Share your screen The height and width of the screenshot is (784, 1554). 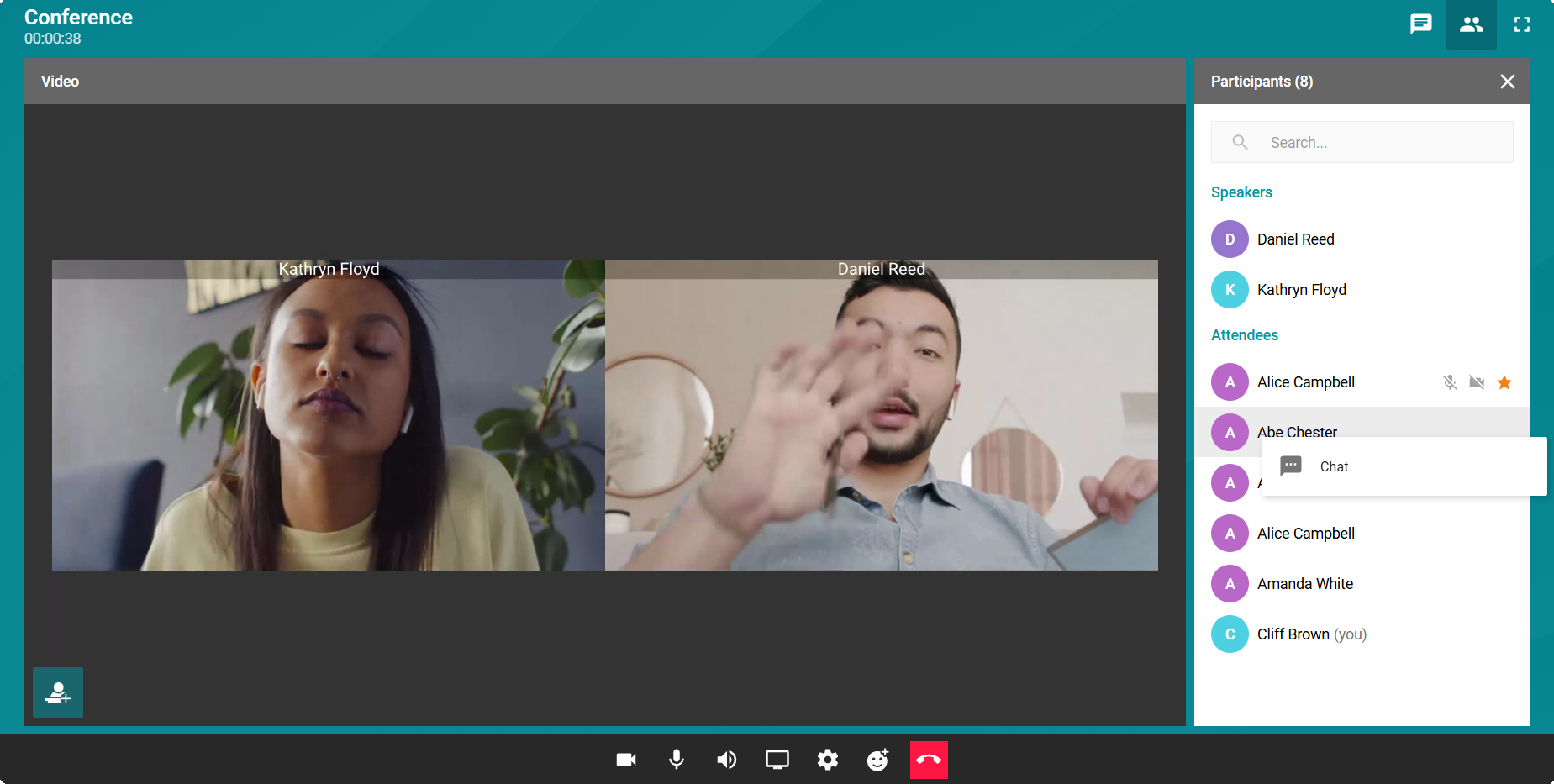click(x=777, y=760)
